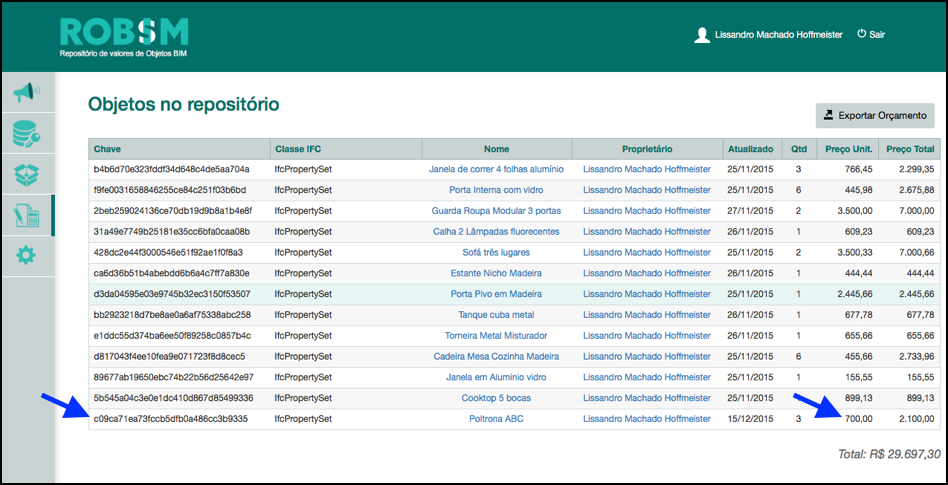948x485 pixels.
Task: Click Proprietário link in Porta Pivo row
Action: pos(646,294)
